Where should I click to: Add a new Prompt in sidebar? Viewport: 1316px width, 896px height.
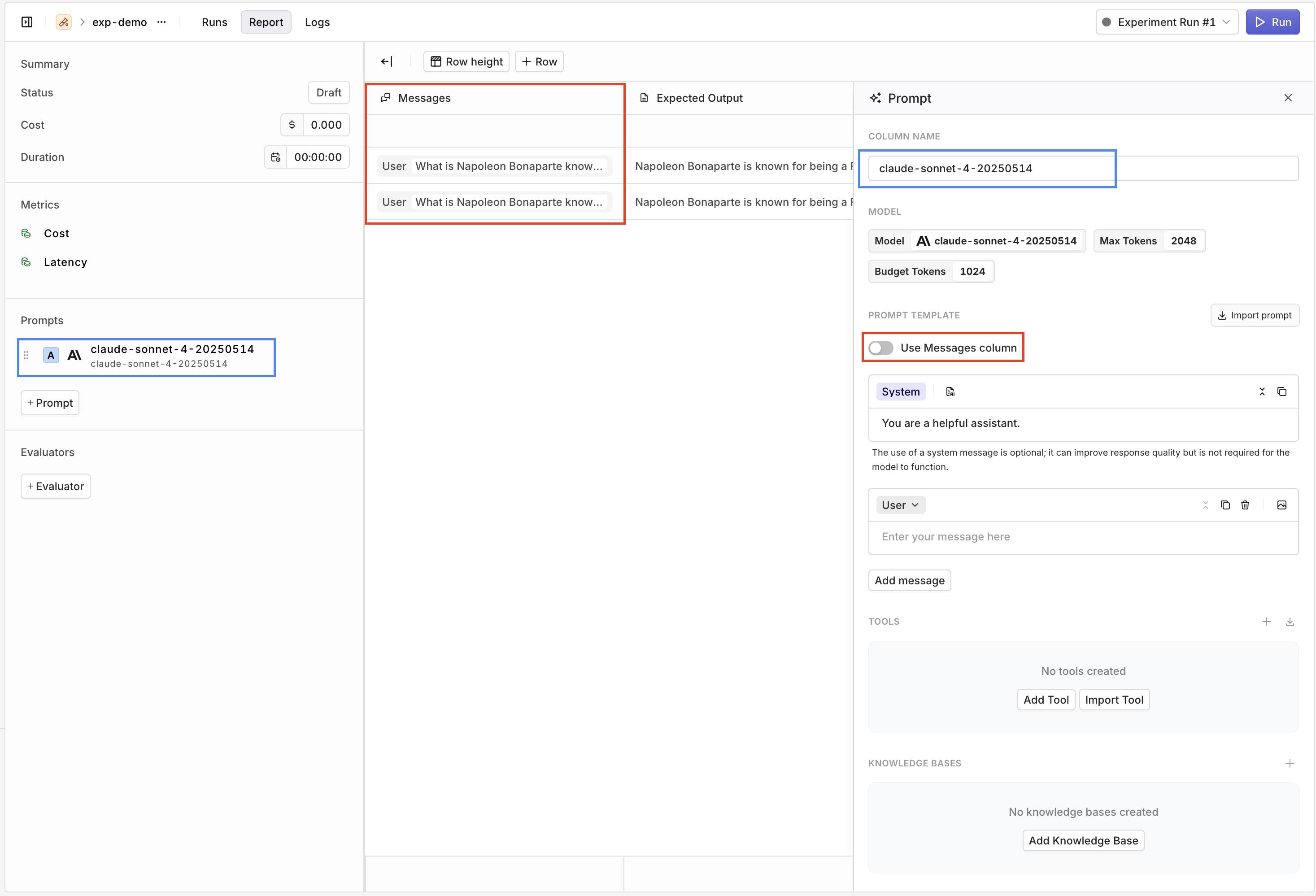point(50,403)
